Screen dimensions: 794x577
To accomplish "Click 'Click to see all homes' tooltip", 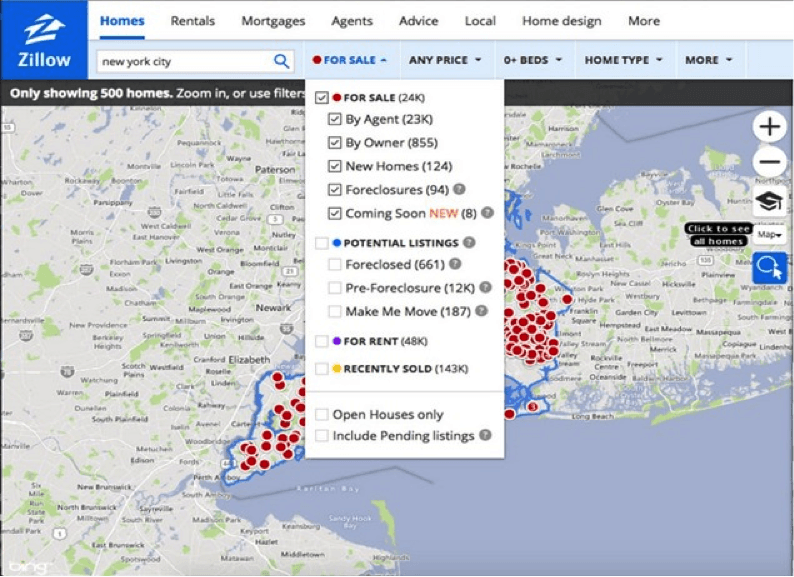I will (x=718, y=235).
